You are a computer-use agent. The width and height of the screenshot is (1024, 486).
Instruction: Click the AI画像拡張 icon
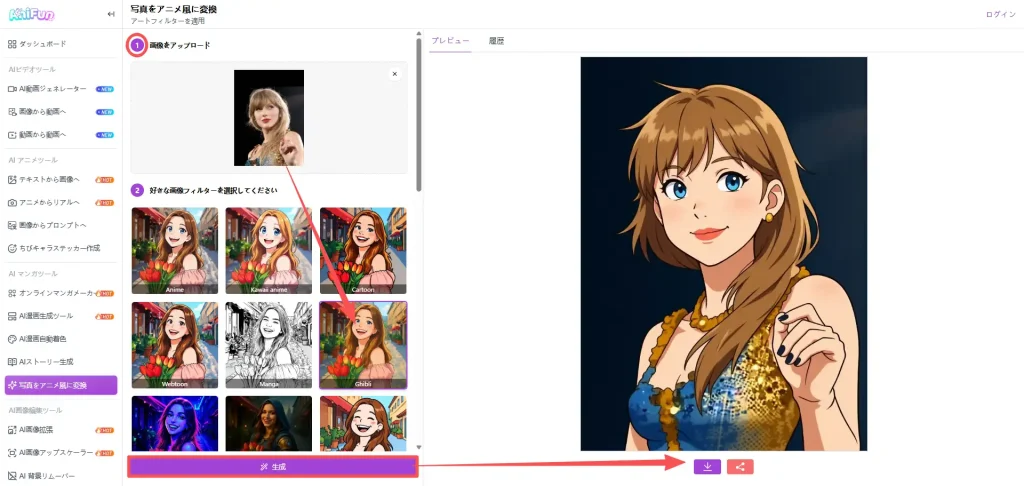(12, 430)
